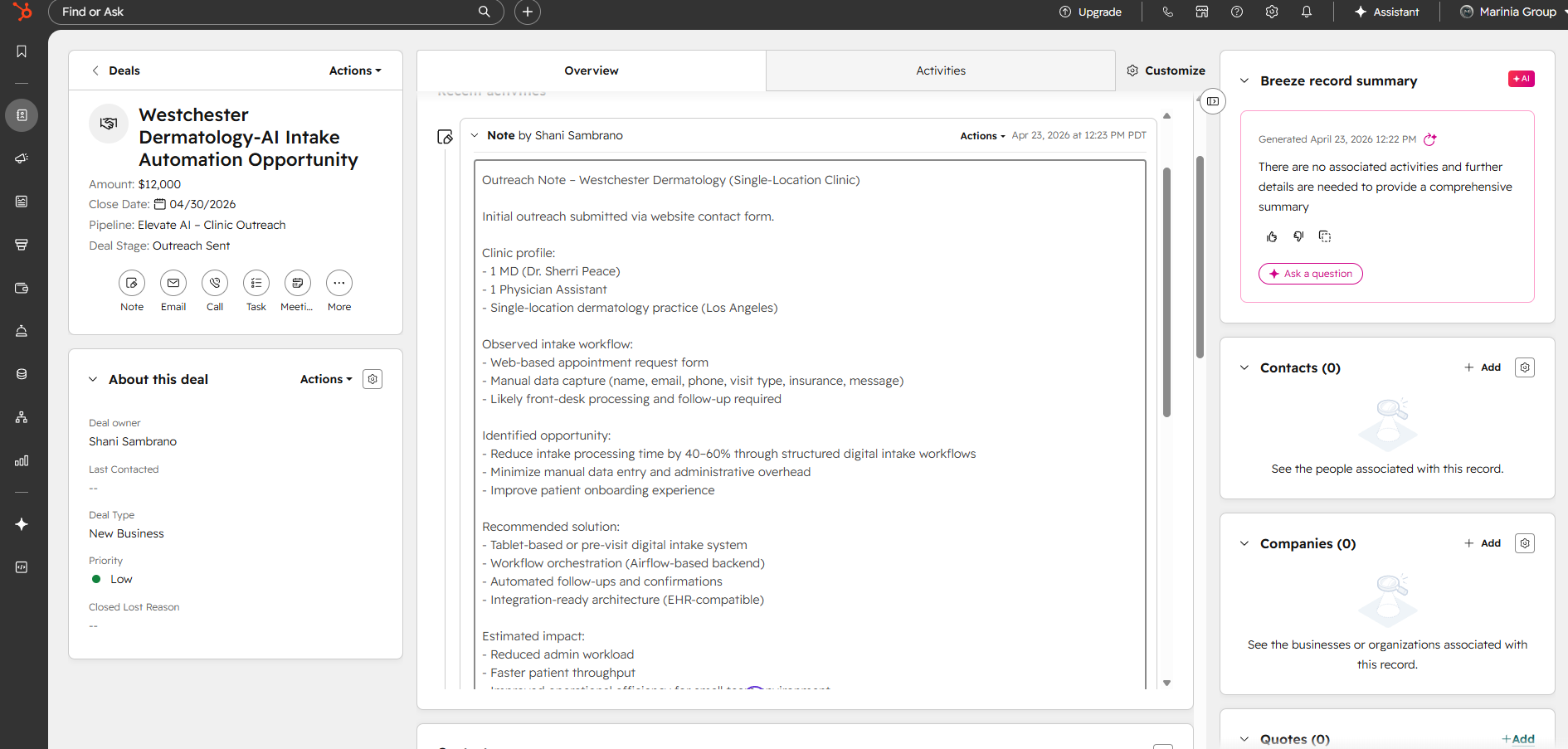Screen dimensions: 1568x749
Task: Open the Deals Actions dropdown
Action: 355,71
